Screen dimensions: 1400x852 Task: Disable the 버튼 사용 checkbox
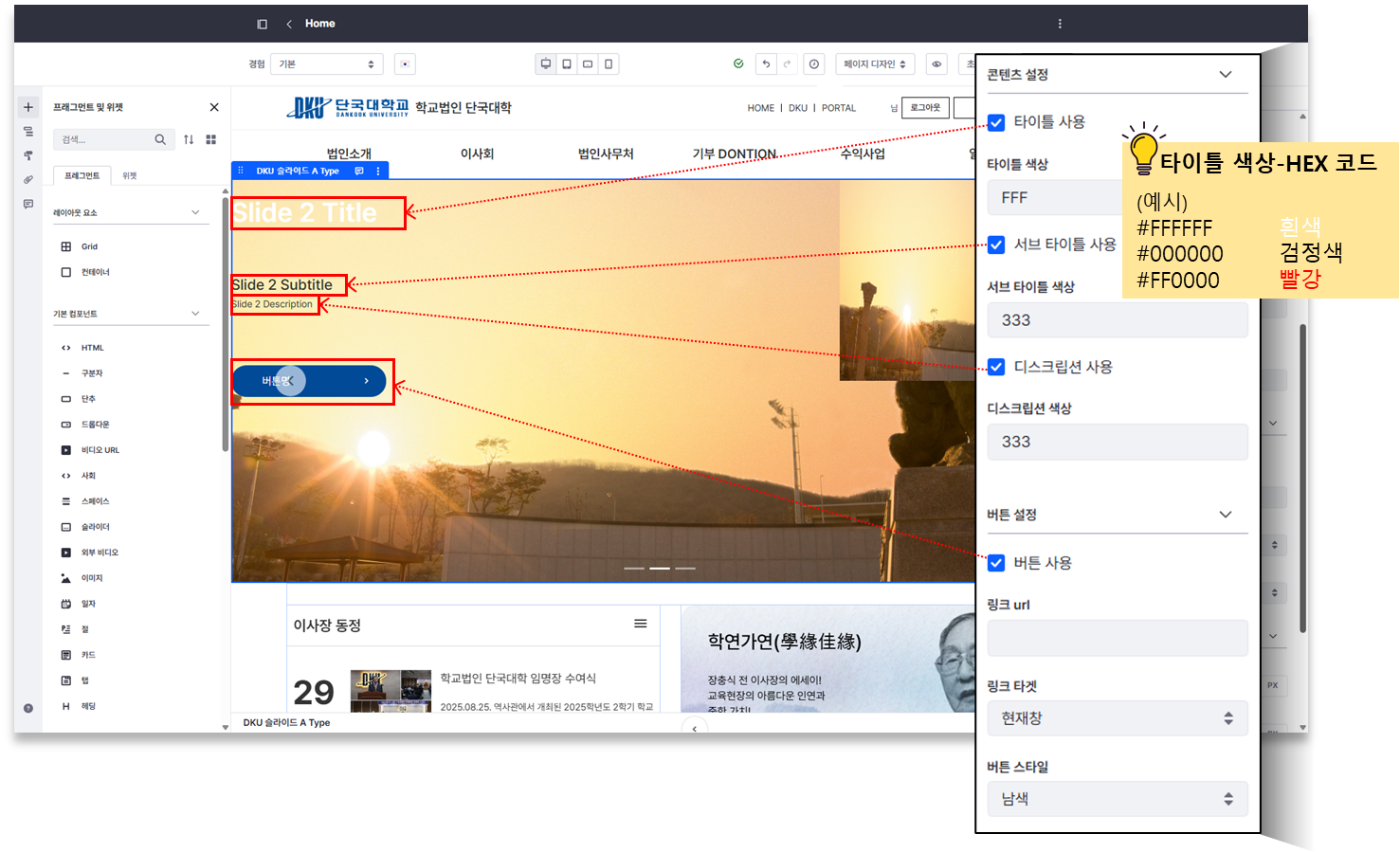pyautogui.click(x=996, y=563)
